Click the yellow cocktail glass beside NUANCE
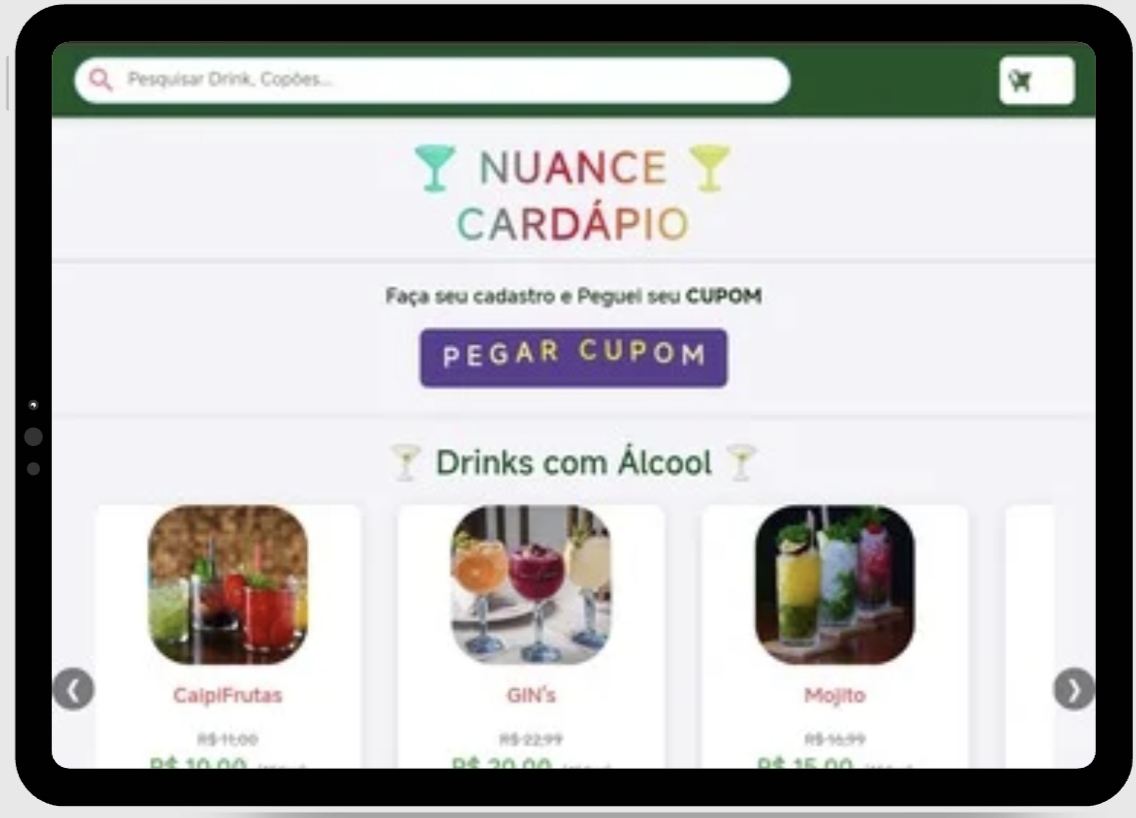Viewport: 1136px width, 818px height. pos(709,167)
